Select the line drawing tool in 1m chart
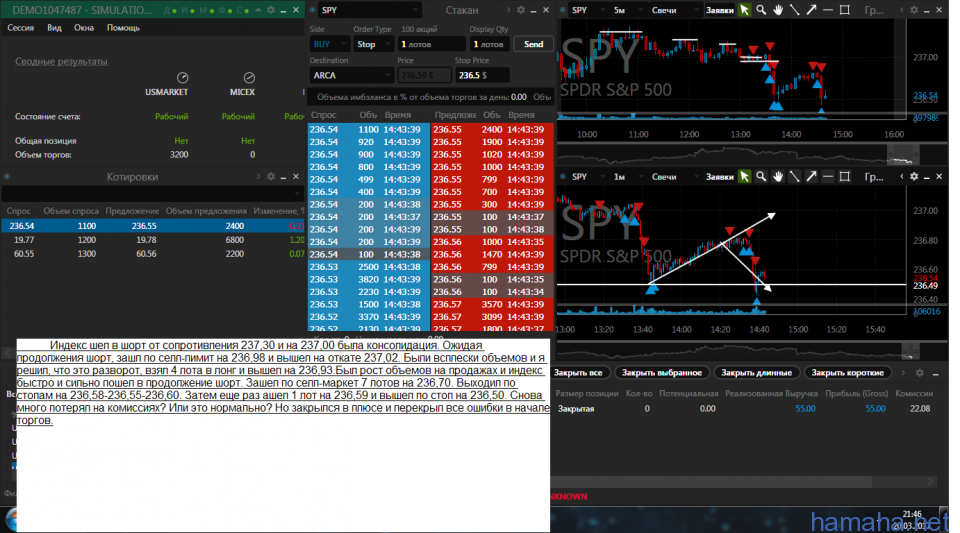This screenshot has width=960, height=533. coord(794,176)
